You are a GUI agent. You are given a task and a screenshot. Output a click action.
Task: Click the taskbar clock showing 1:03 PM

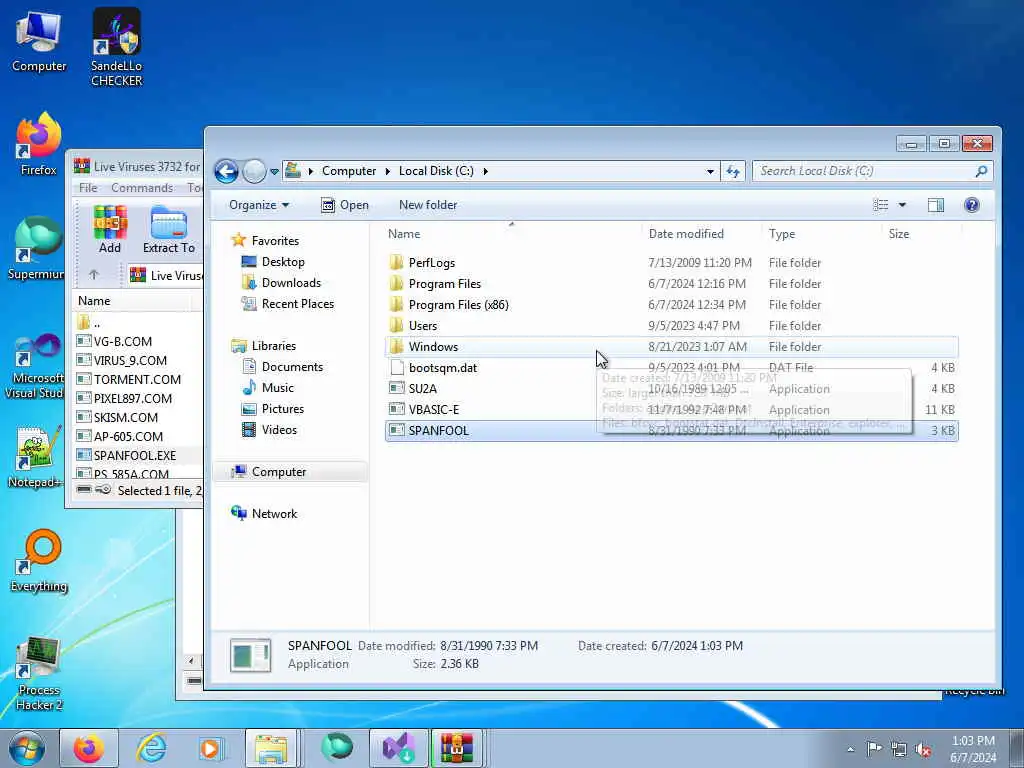pos(973,749)
